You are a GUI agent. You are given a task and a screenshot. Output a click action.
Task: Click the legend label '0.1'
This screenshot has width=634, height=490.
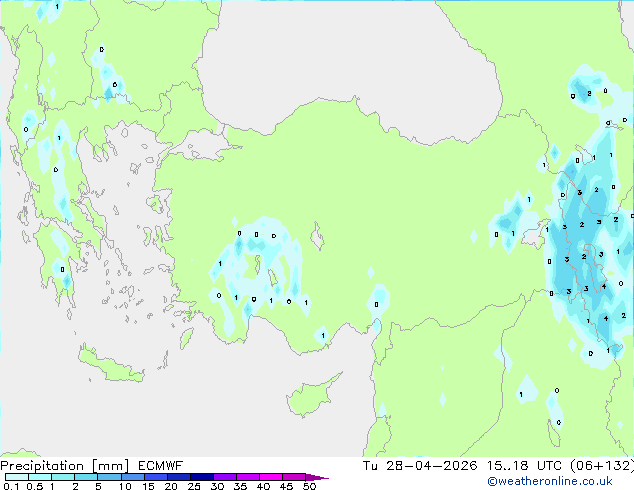tap(11, 486)
